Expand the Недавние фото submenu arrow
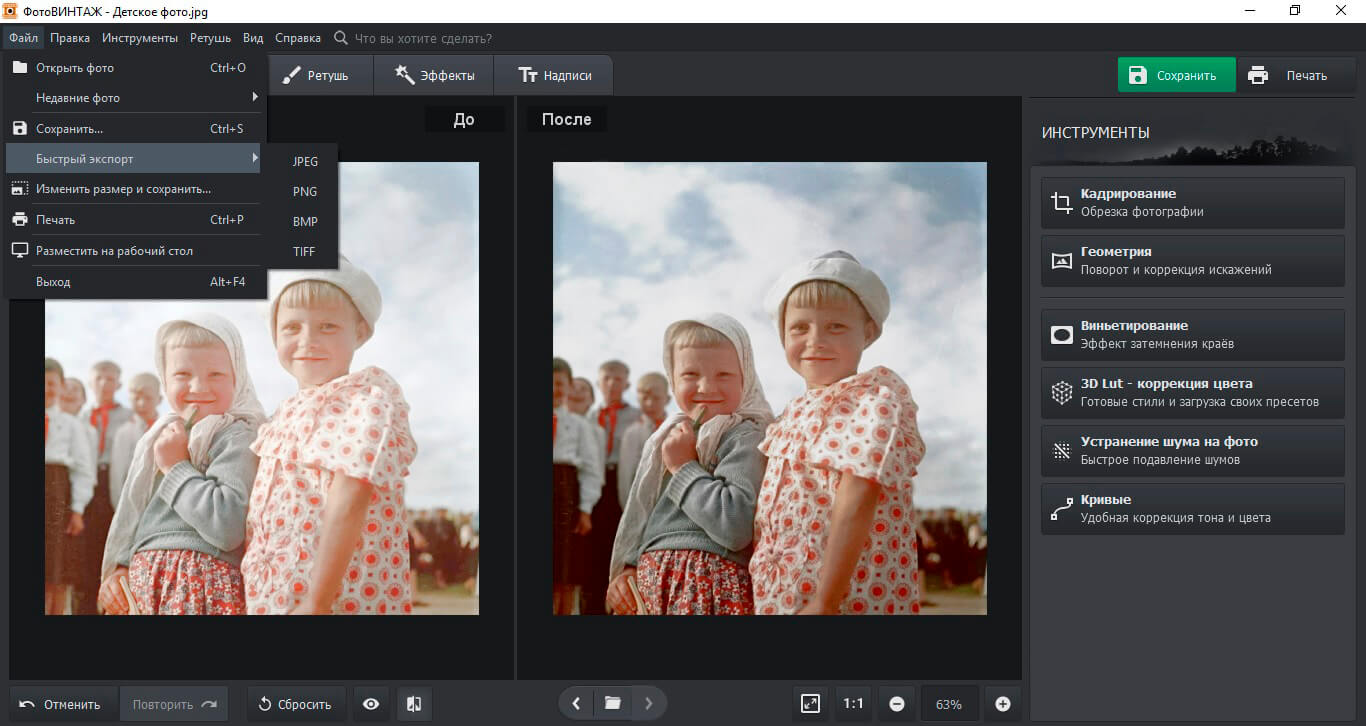 click(255, 97)
